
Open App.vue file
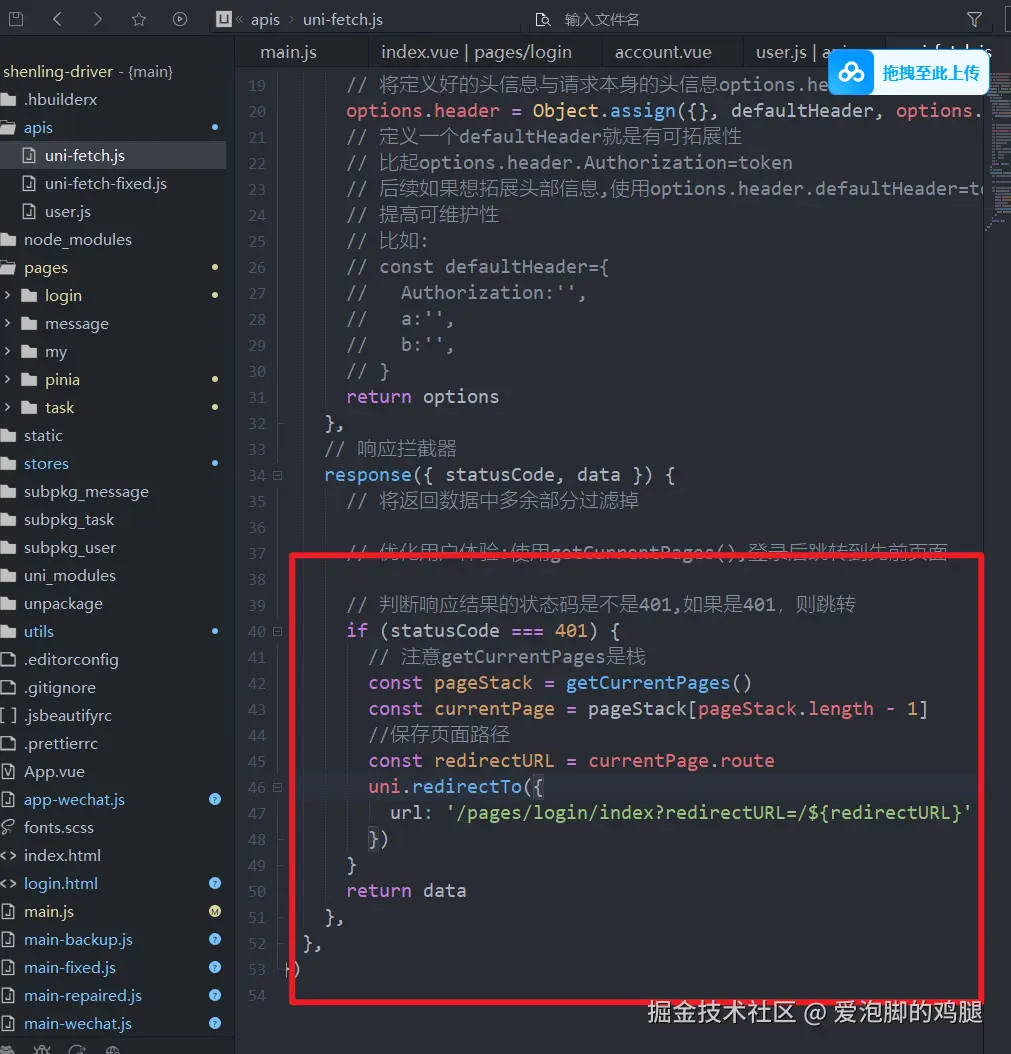[54, 772]
